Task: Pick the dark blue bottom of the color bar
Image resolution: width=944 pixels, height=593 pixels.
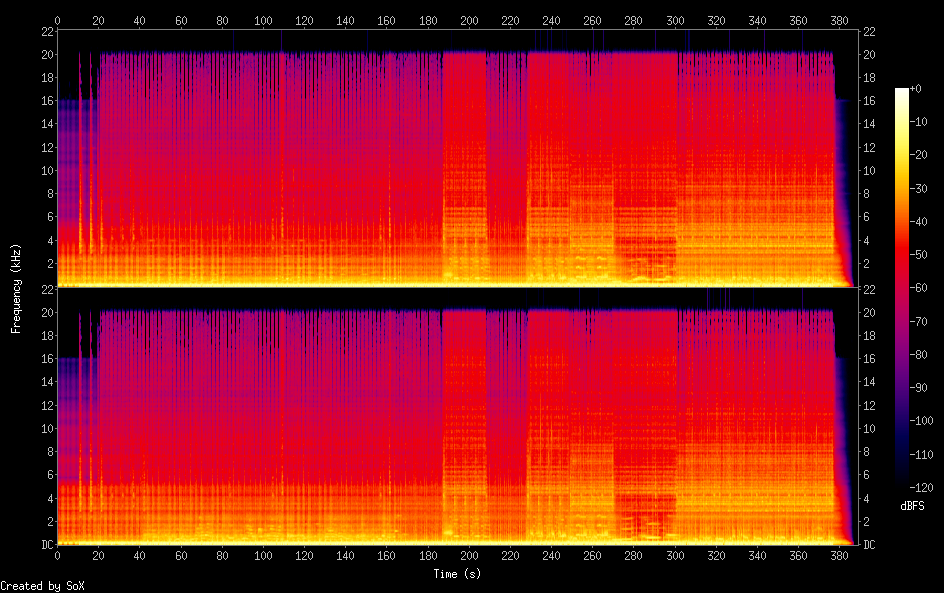Action: [902, 485]
